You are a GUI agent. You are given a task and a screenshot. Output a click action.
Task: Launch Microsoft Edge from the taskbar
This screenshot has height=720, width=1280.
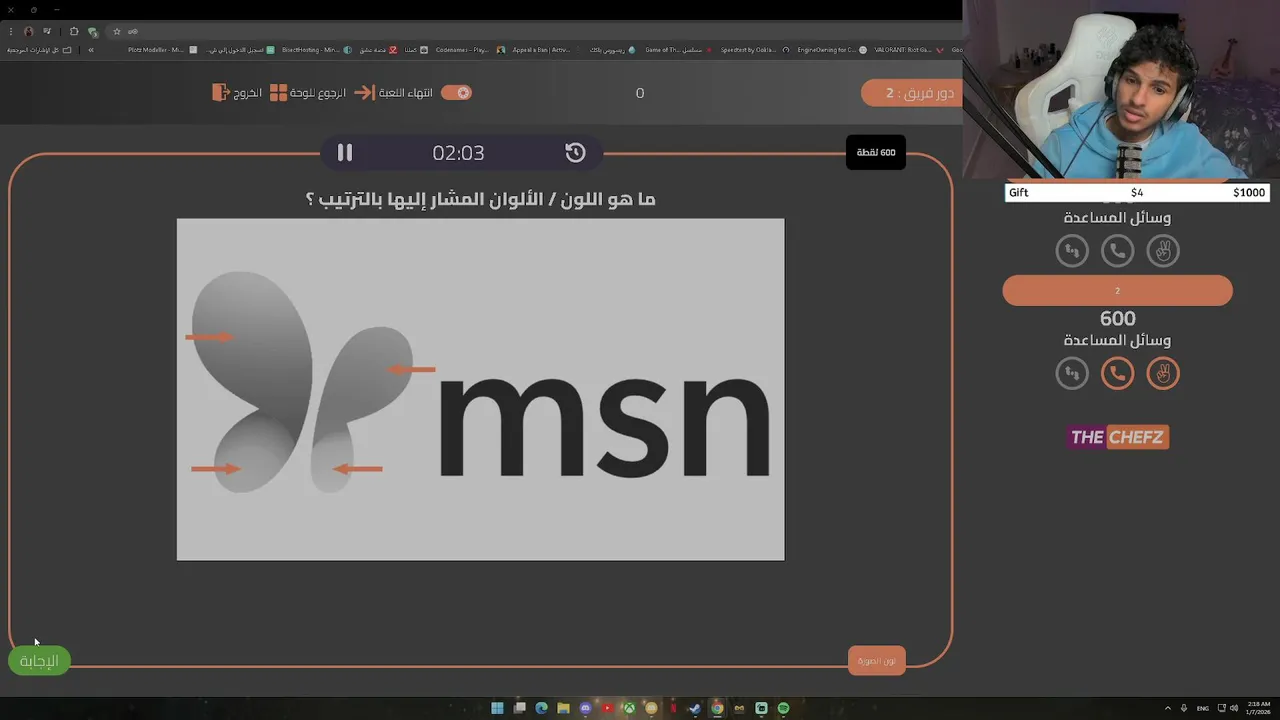pyautogui.click(x=541, y=708)
